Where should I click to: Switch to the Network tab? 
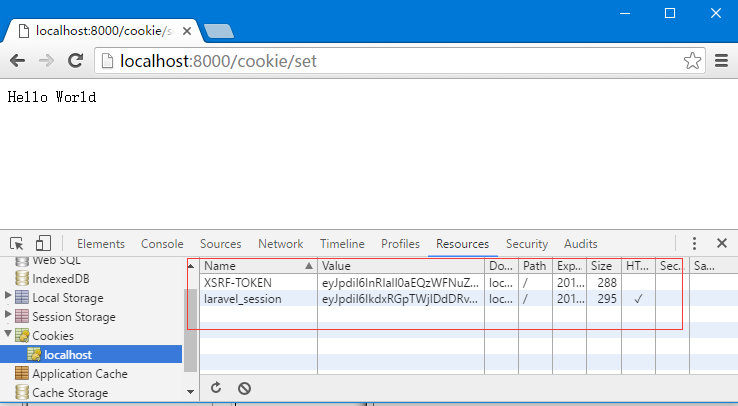[281, 244]
